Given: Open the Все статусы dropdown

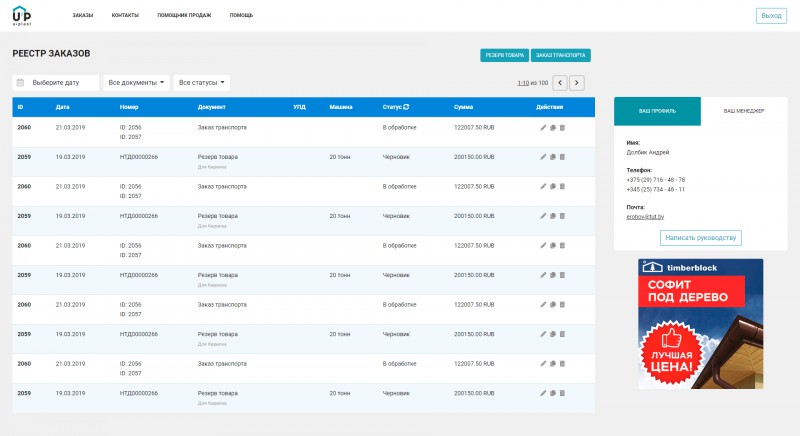Looking at the screenshot, I should (x=202, y=83).
